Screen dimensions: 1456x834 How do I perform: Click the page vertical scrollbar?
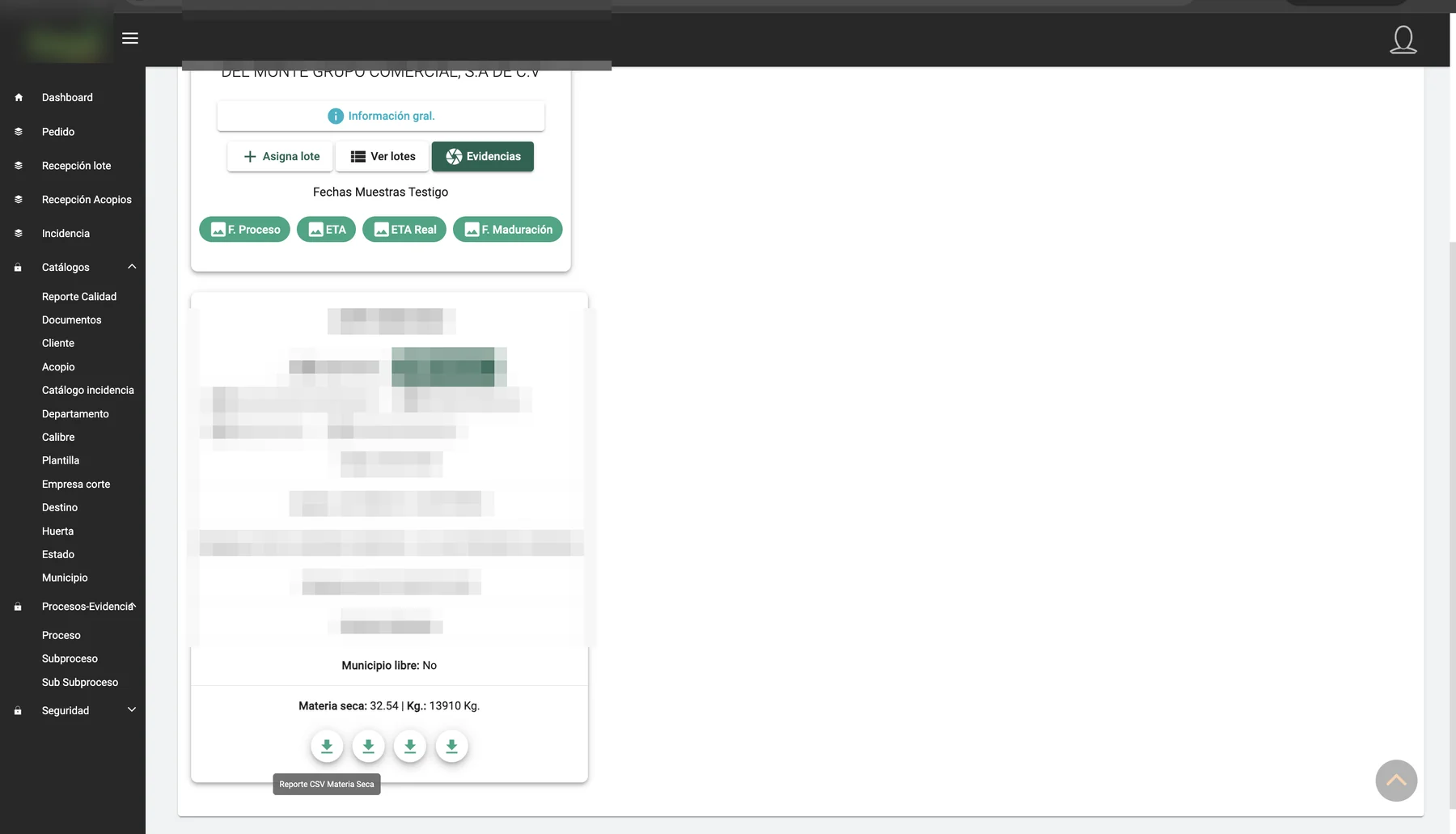tap(1452, 526)
